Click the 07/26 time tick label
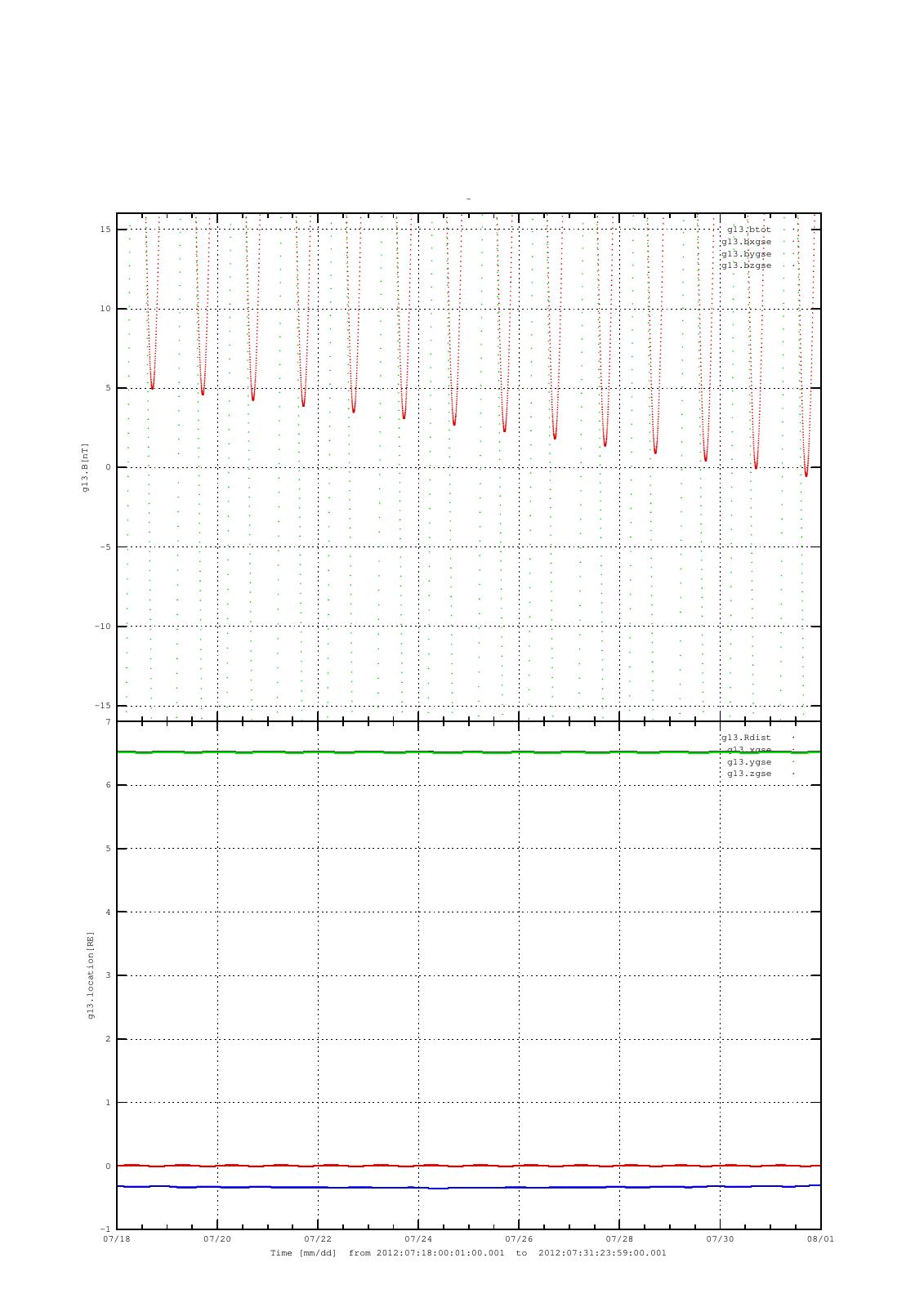The height and width of the screenshot is (1307, 924). click(x=519, y=1239)
